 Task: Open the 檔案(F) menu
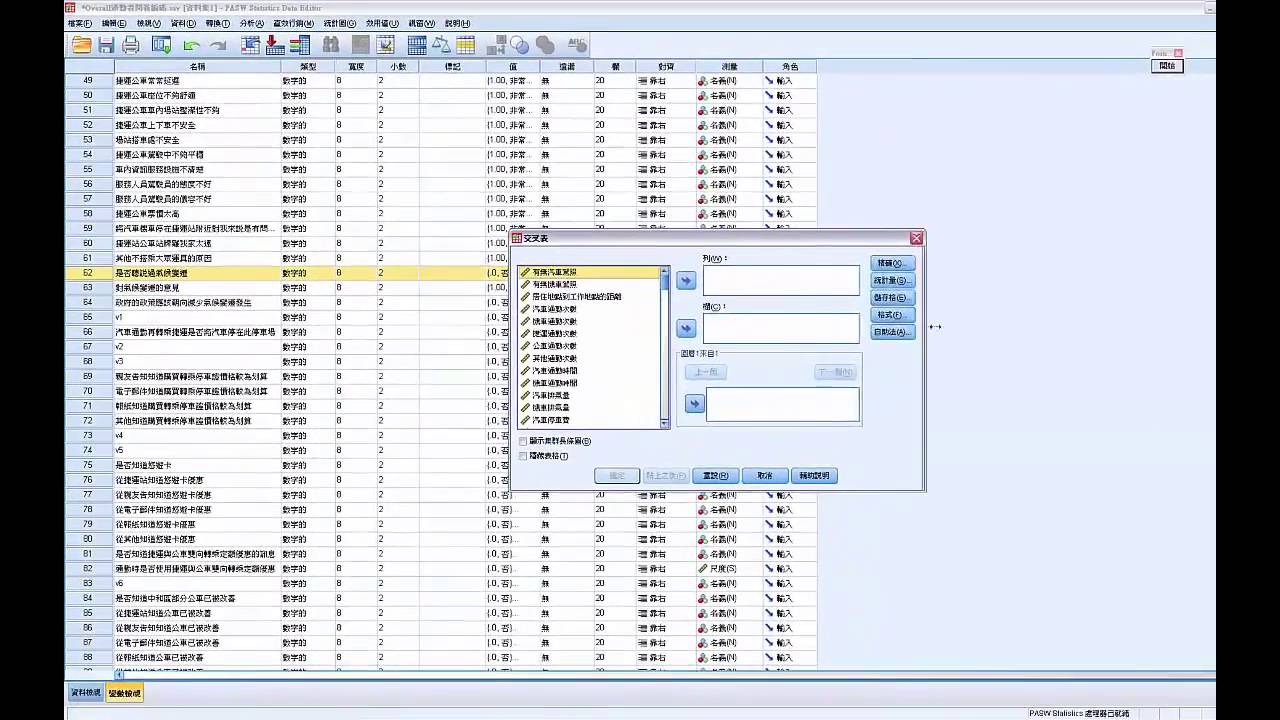click(79, 23)
